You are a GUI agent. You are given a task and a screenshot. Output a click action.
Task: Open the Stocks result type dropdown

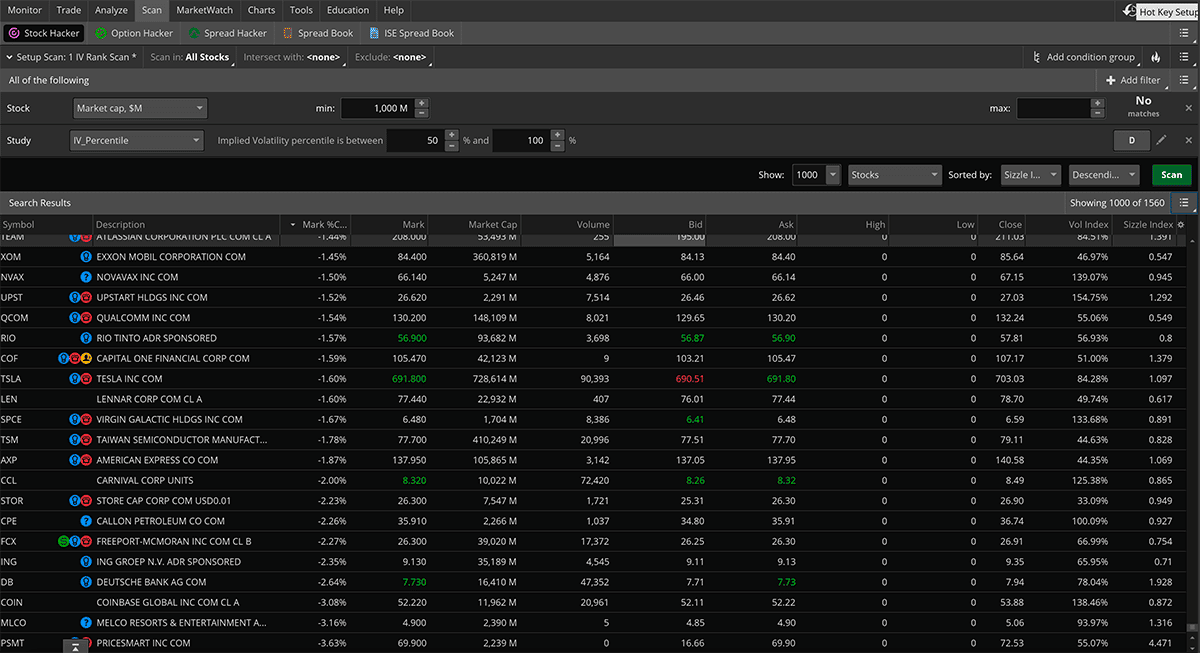[894, 175]
